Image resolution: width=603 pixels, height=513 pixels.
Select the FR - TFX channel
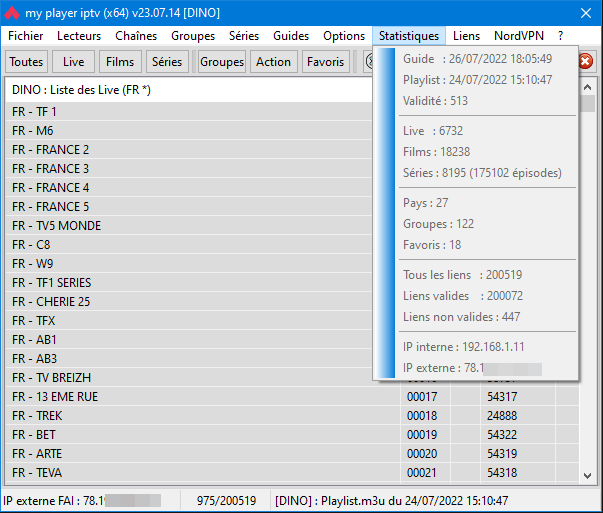188,321
